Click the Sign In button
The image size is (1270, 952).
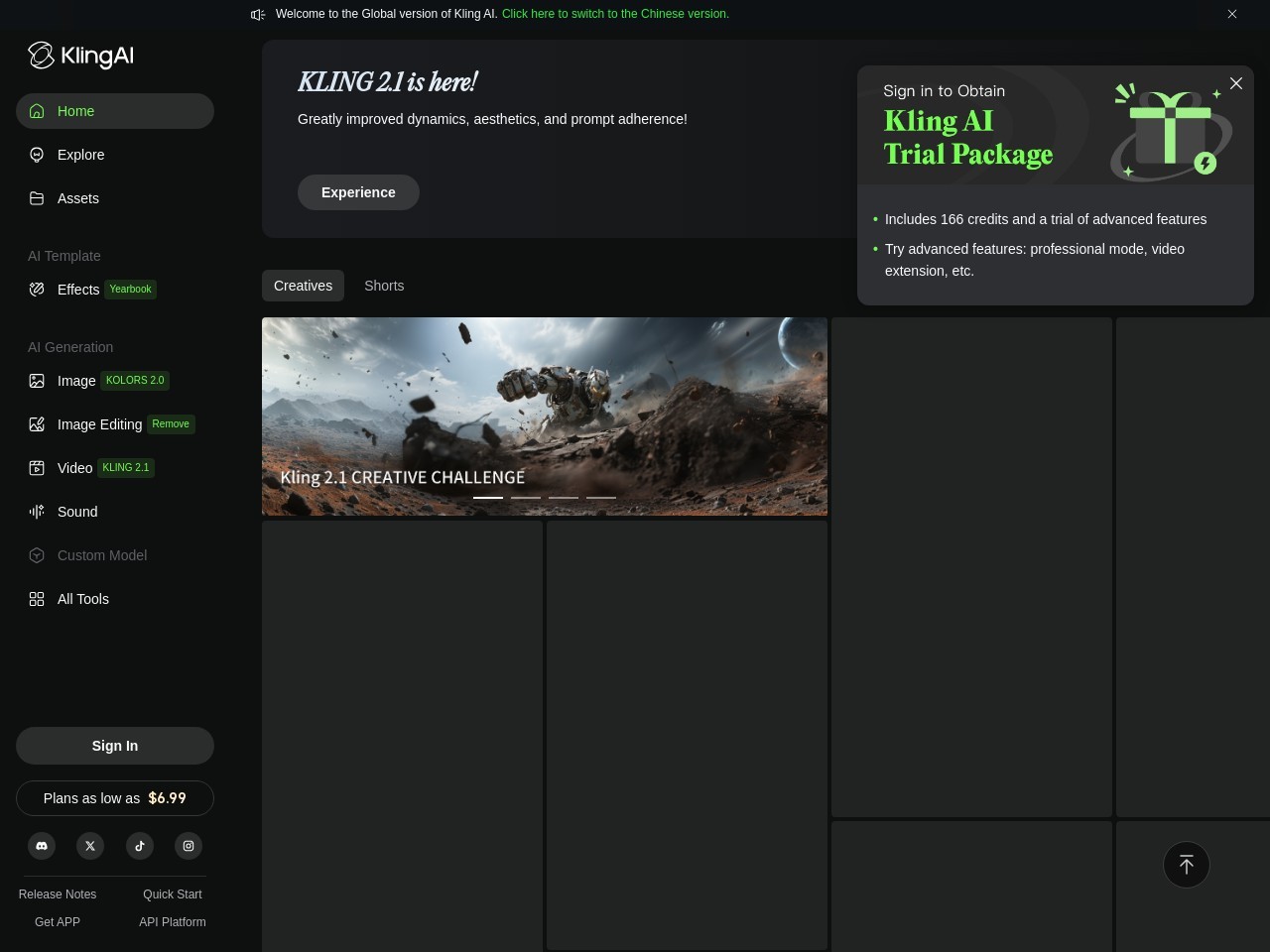click(115, 746)
